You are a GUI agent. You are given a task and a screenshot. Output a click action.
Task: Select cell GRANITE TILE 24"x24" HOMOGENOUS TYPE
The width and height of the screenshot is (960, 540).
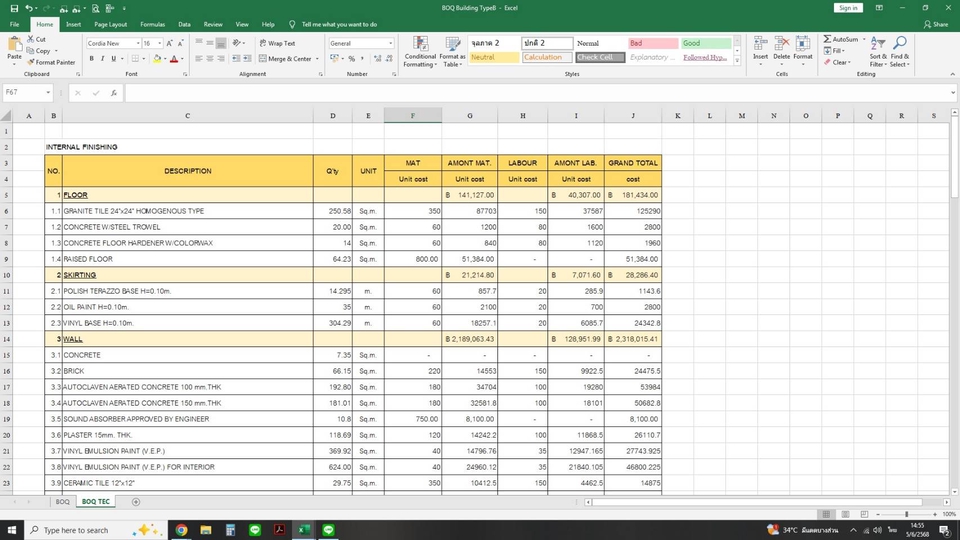187,211
